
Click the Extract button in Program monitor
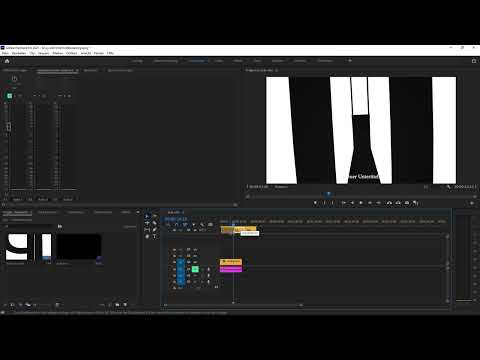[398, 203]
